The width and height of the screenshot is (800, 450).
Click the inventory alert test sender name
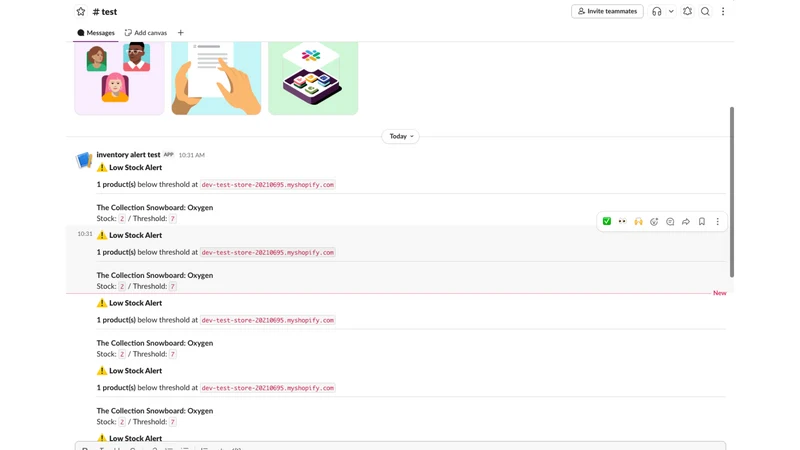(x=128, y=155)
